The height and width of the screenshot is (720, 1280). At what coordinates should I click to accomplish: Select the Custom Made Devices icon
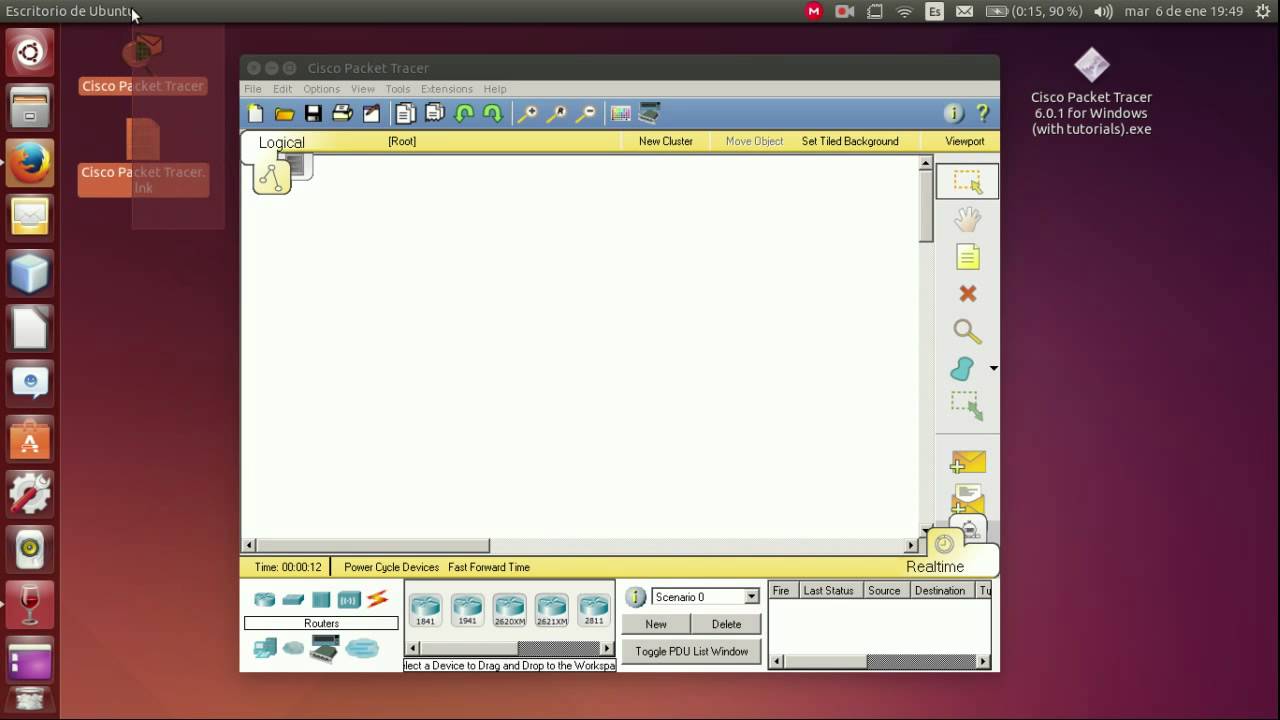tap(324, 648)
